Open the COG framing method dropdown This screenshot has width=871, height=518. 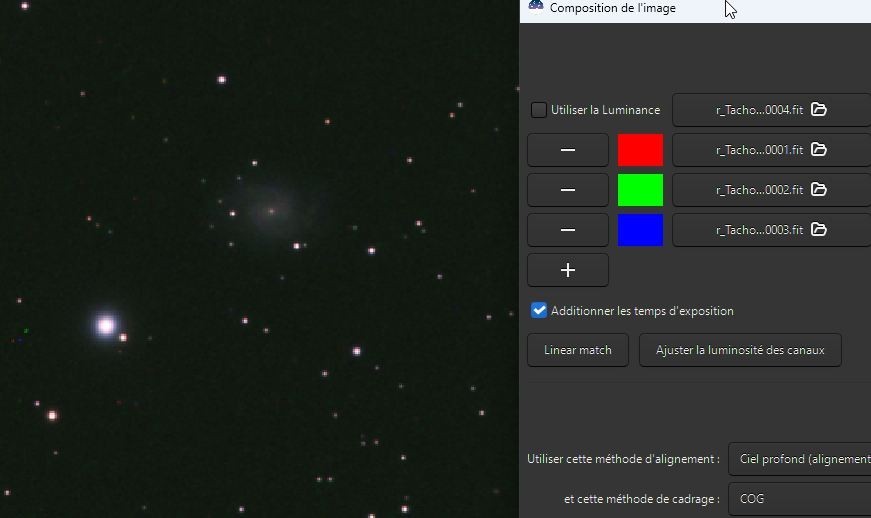click(x=799, y=499)
